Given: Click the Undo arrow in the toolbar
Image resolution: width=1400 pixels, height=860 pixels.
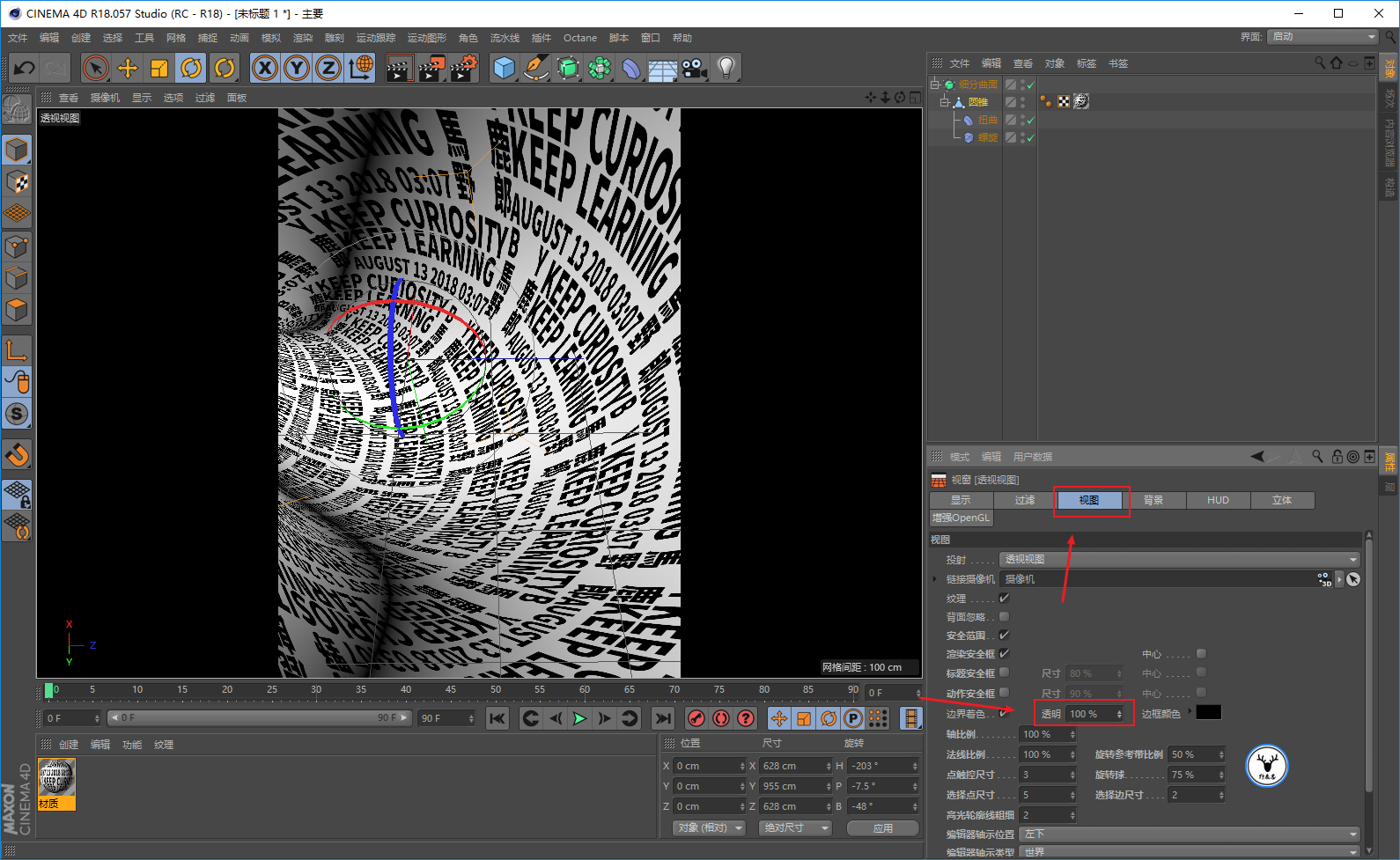Looking at the screenshot, I should [24, 68].
